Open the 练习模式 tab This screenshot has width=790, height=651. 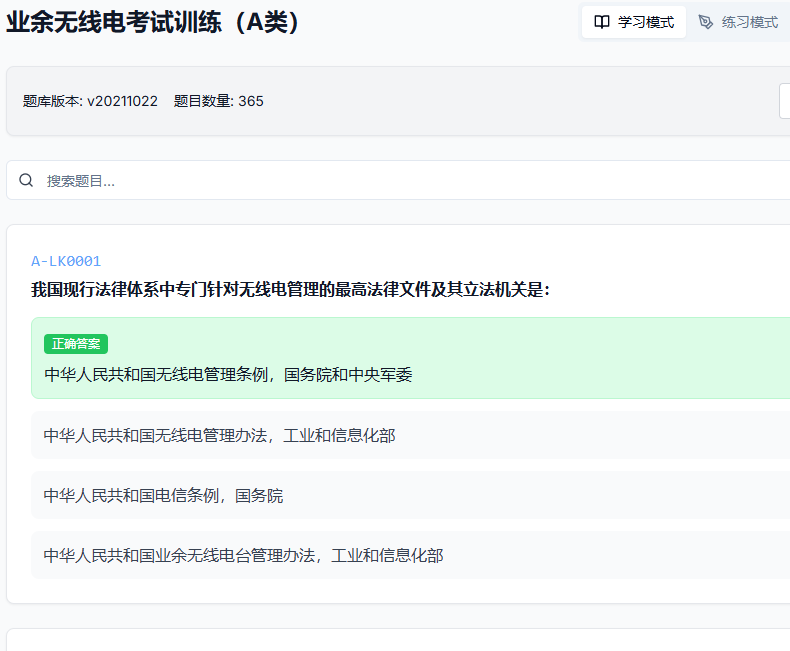[738, 22]
